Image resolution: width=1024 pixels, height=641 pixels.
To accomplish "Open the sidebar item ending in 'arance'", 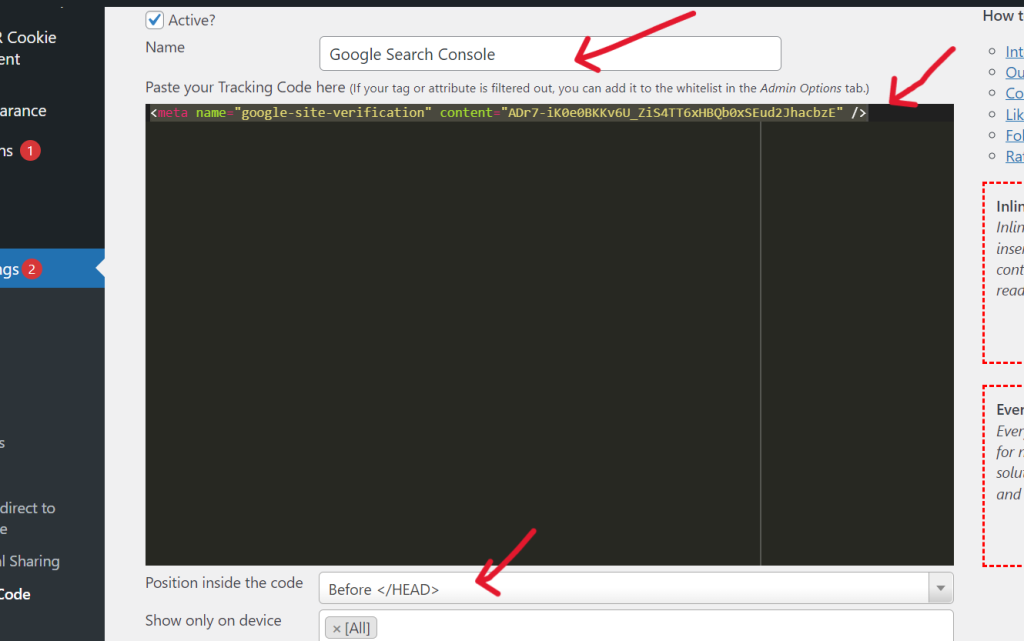I will 24,111.
